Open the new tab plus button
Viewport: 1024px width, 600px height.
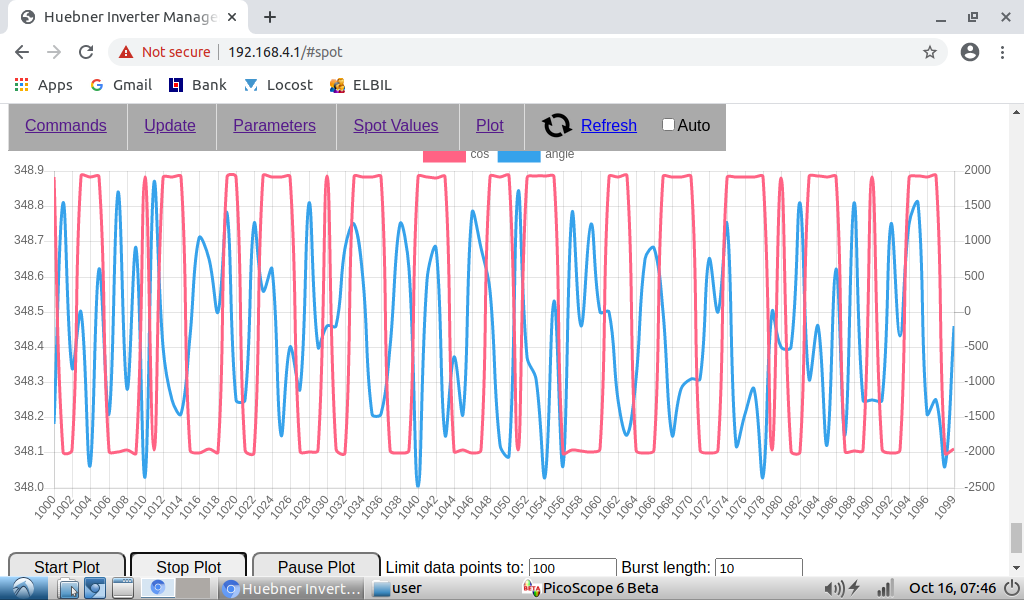270,17
